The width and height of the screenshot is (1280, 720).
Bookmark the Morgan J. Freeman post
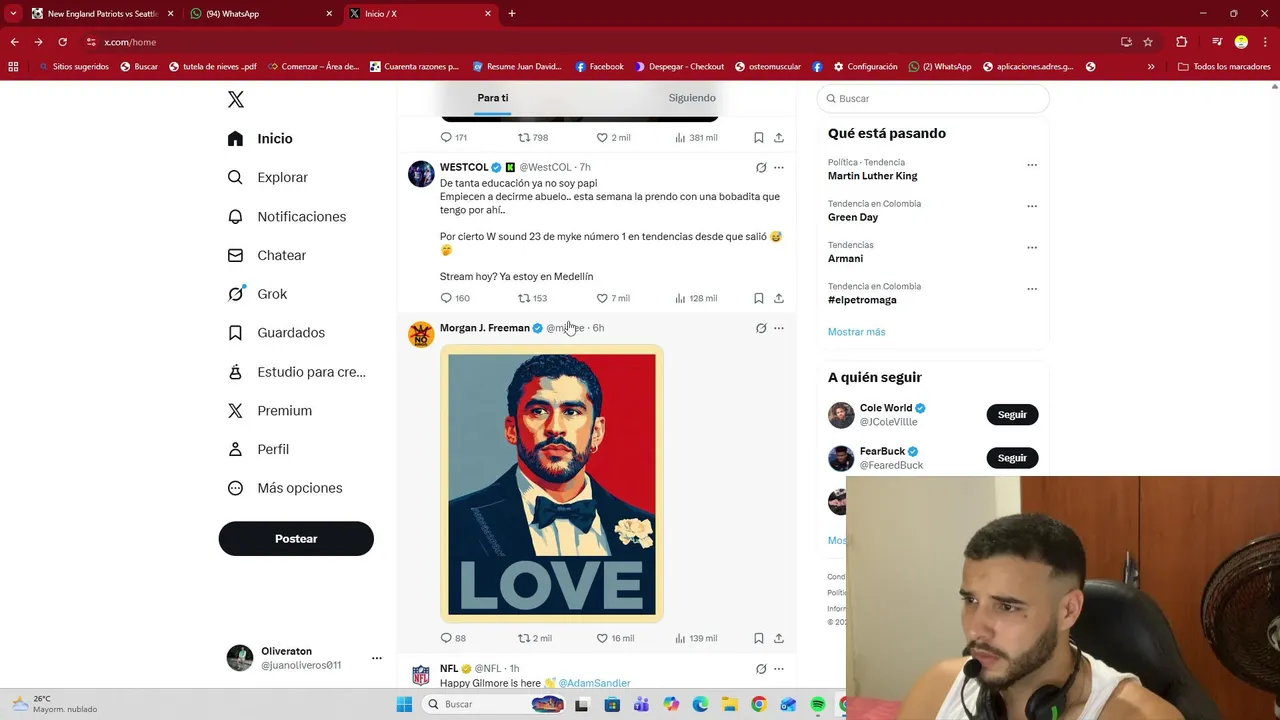tap(759, 638)
